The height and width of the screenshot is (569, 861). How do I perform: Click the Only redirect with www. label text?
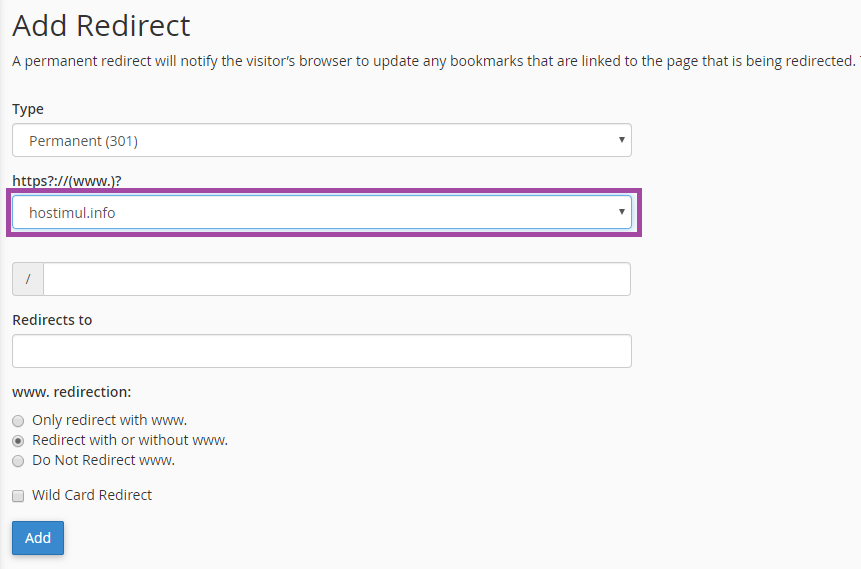(x=109, y=420)
